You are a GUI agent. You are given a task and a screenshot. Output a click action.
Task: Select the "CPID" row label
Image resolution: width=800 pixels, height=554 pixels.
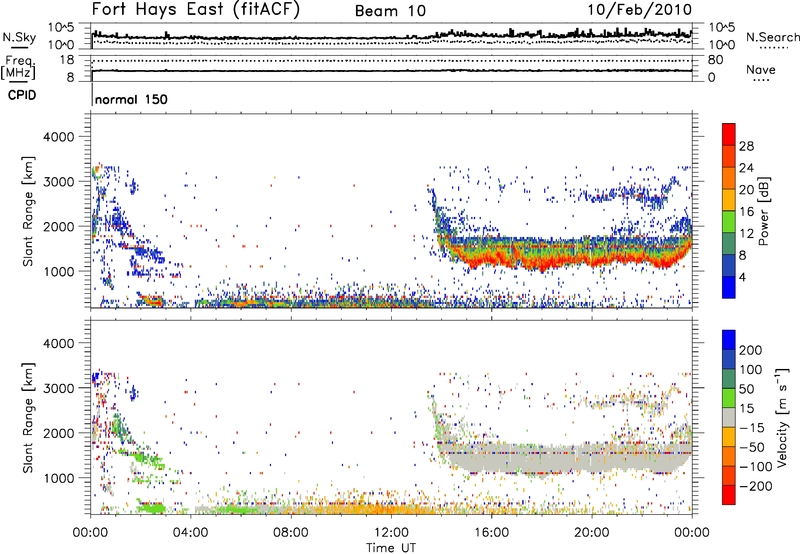(x=22, y=95)
